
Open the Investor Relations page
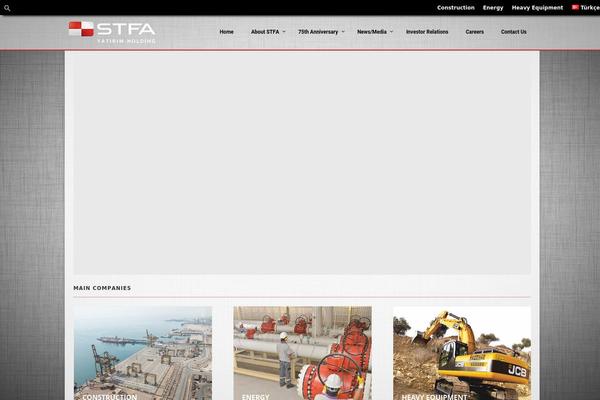point(427,32)
